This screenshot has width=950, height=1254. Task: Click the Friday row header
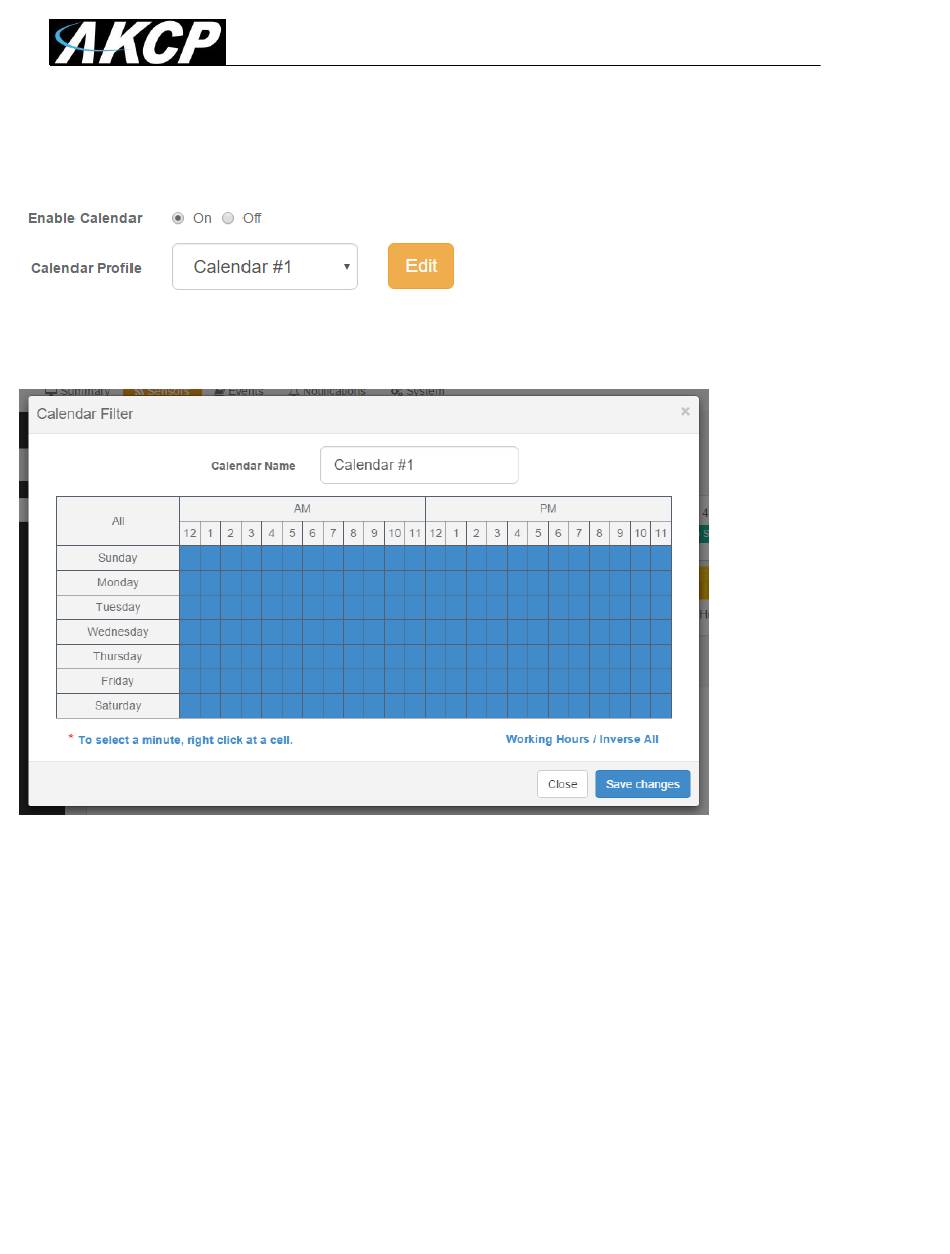pos(118,681)
